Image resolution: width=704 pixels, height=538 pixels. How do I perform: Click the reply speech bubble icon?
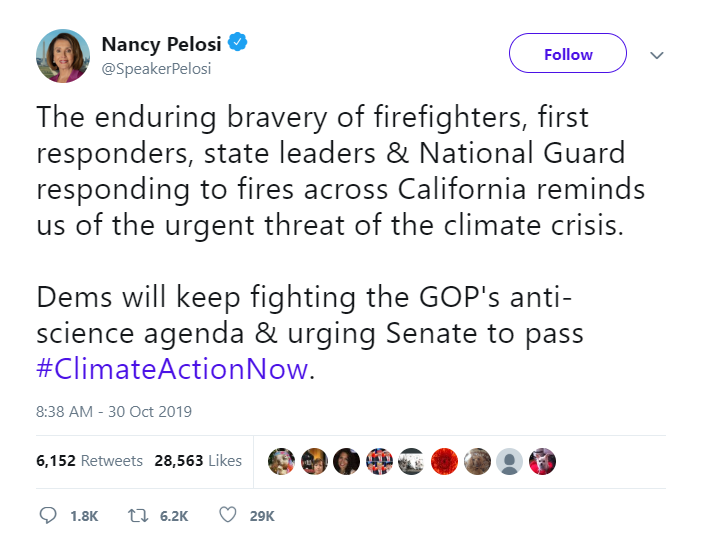pos(48,515)
